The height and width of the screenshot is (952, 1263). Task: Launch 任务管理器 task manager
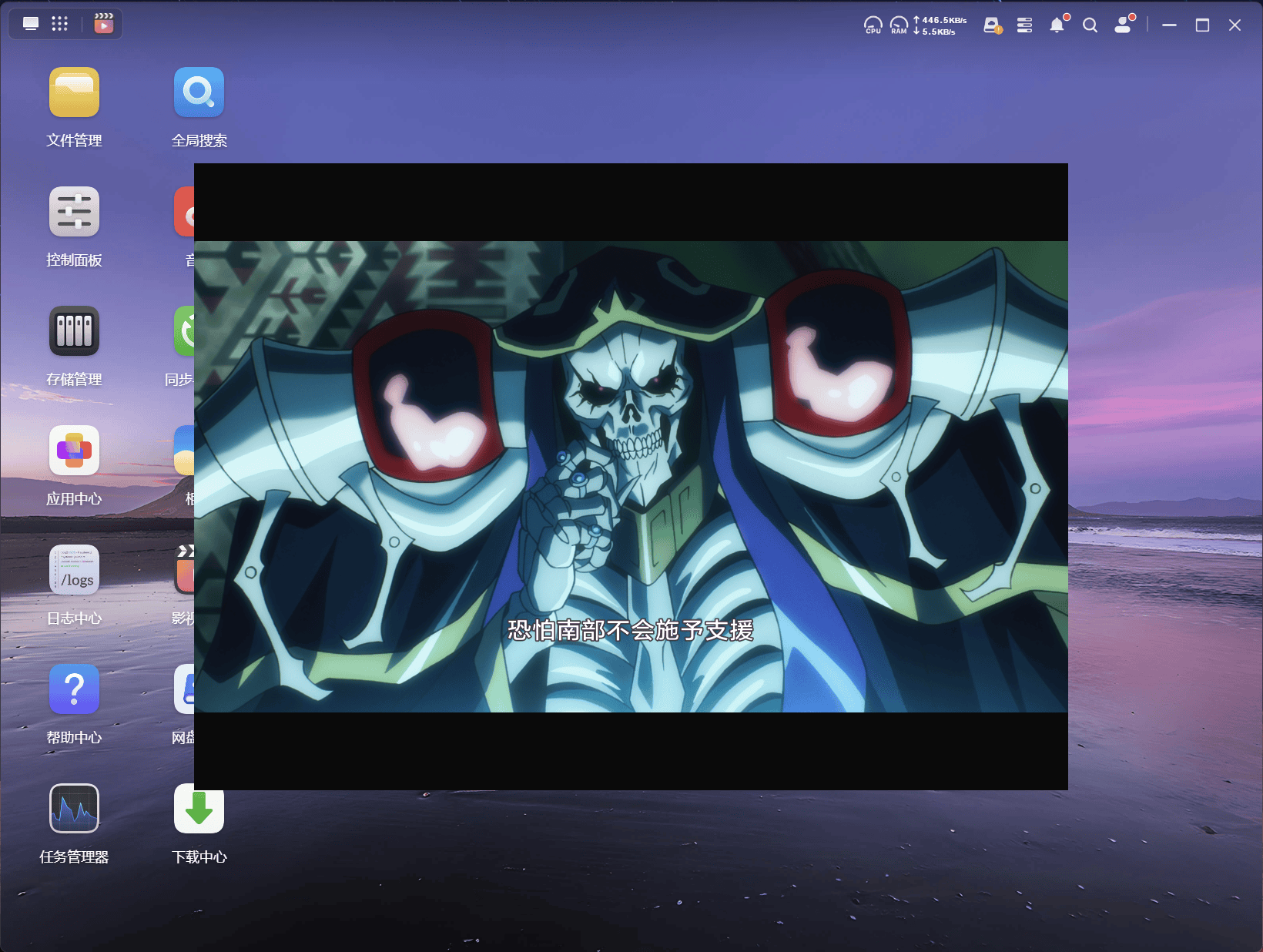[74, 809]
